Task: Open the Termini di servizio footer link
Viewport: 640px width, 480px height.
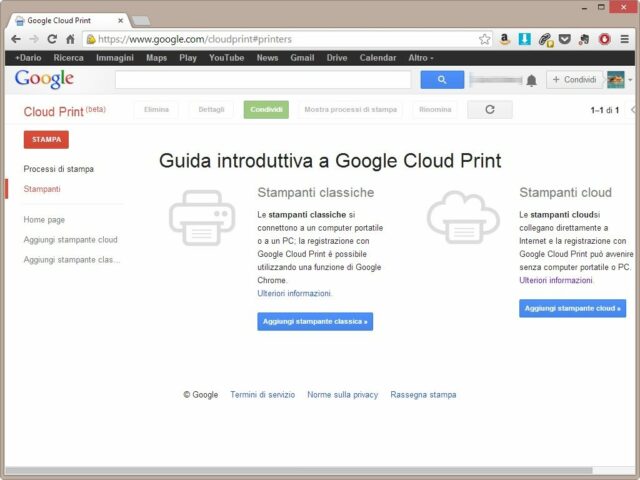Action: 262,395
